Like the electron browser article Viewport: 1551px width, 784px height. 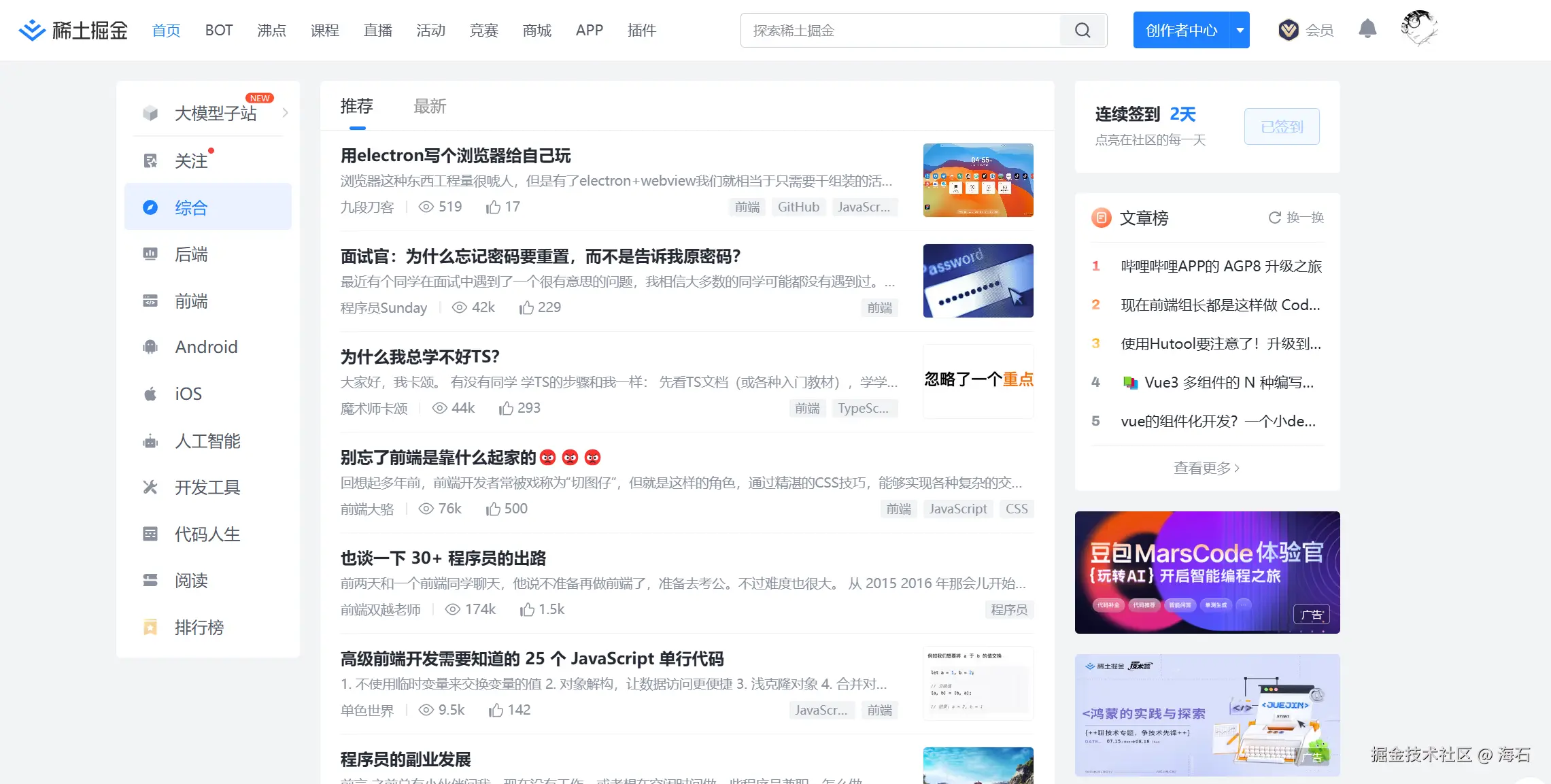[x=494, y=207]
